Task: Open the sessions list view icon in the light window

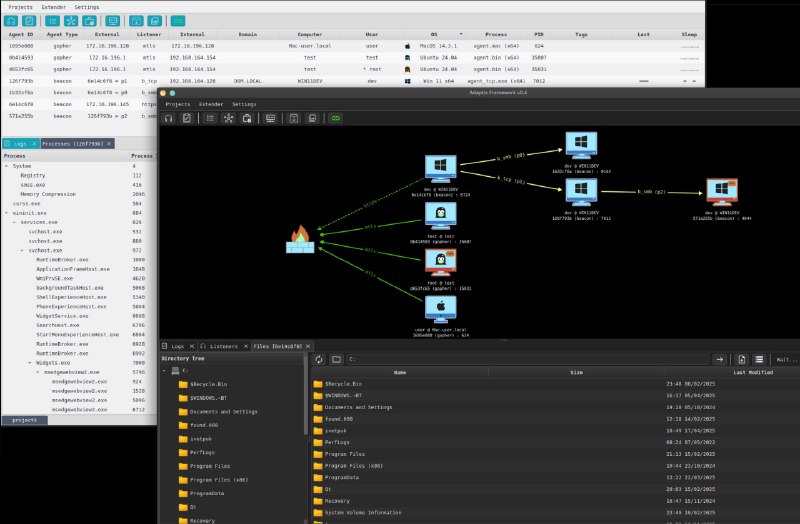Action: tap(52, 21)
